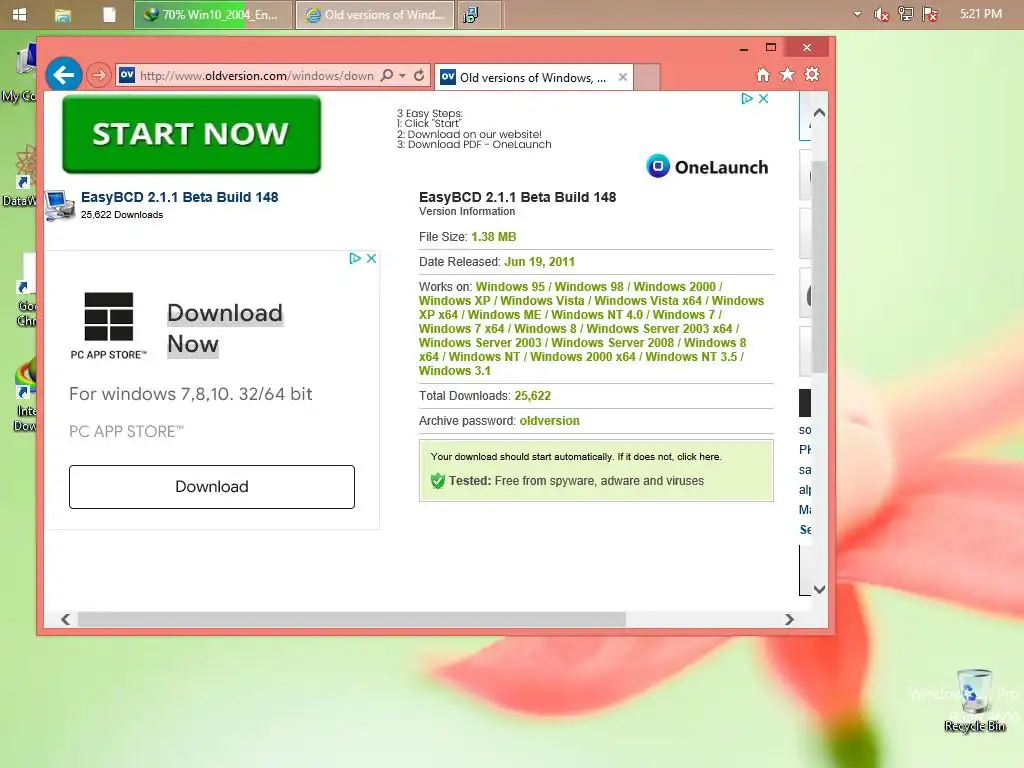
Task: Click the OneLaunch logo
Action: (707, 167)
